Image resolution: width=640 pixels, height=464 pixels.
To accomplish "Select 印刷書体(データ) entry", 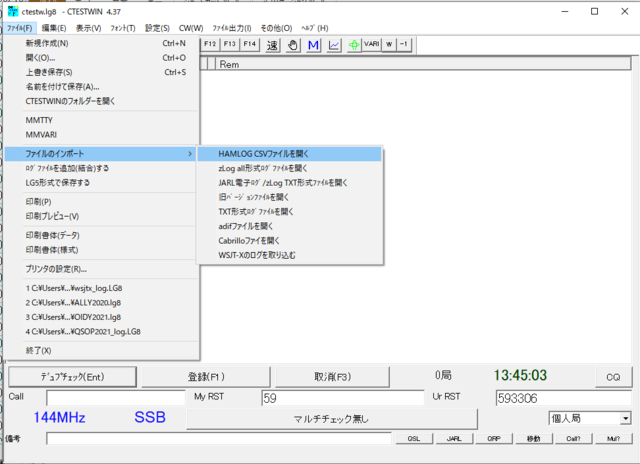I will [x=101, y=235].
